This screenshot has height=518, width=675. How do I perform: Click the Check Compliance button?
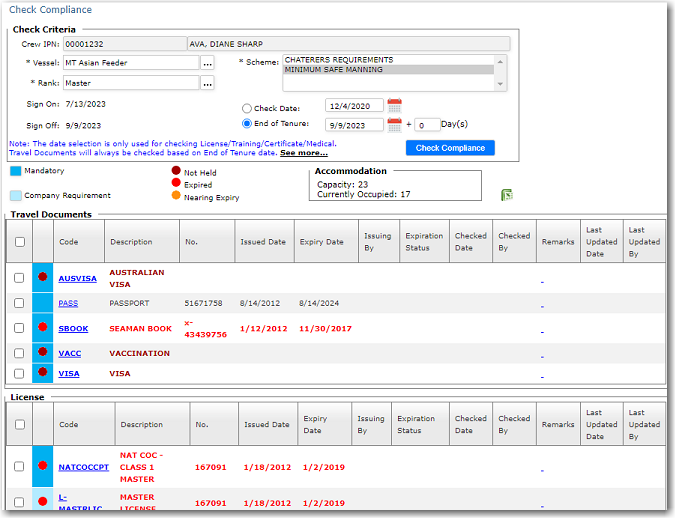[450, 148]
